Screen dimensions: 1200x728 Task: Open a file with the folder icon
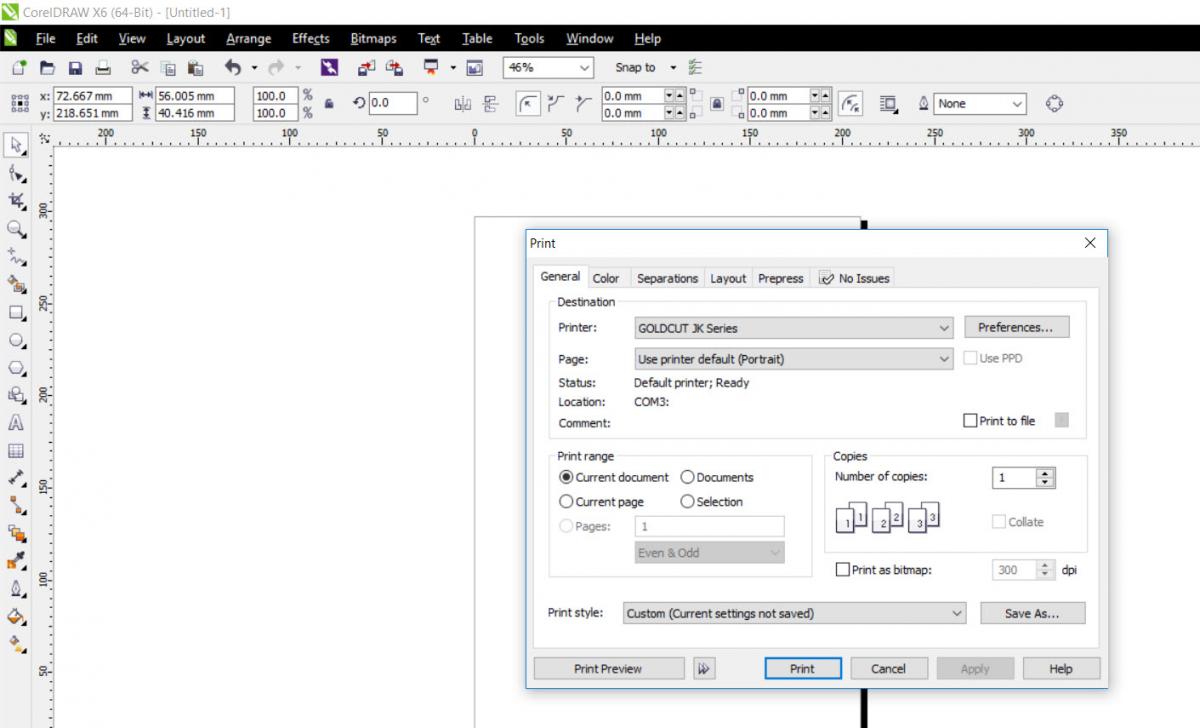47,68
